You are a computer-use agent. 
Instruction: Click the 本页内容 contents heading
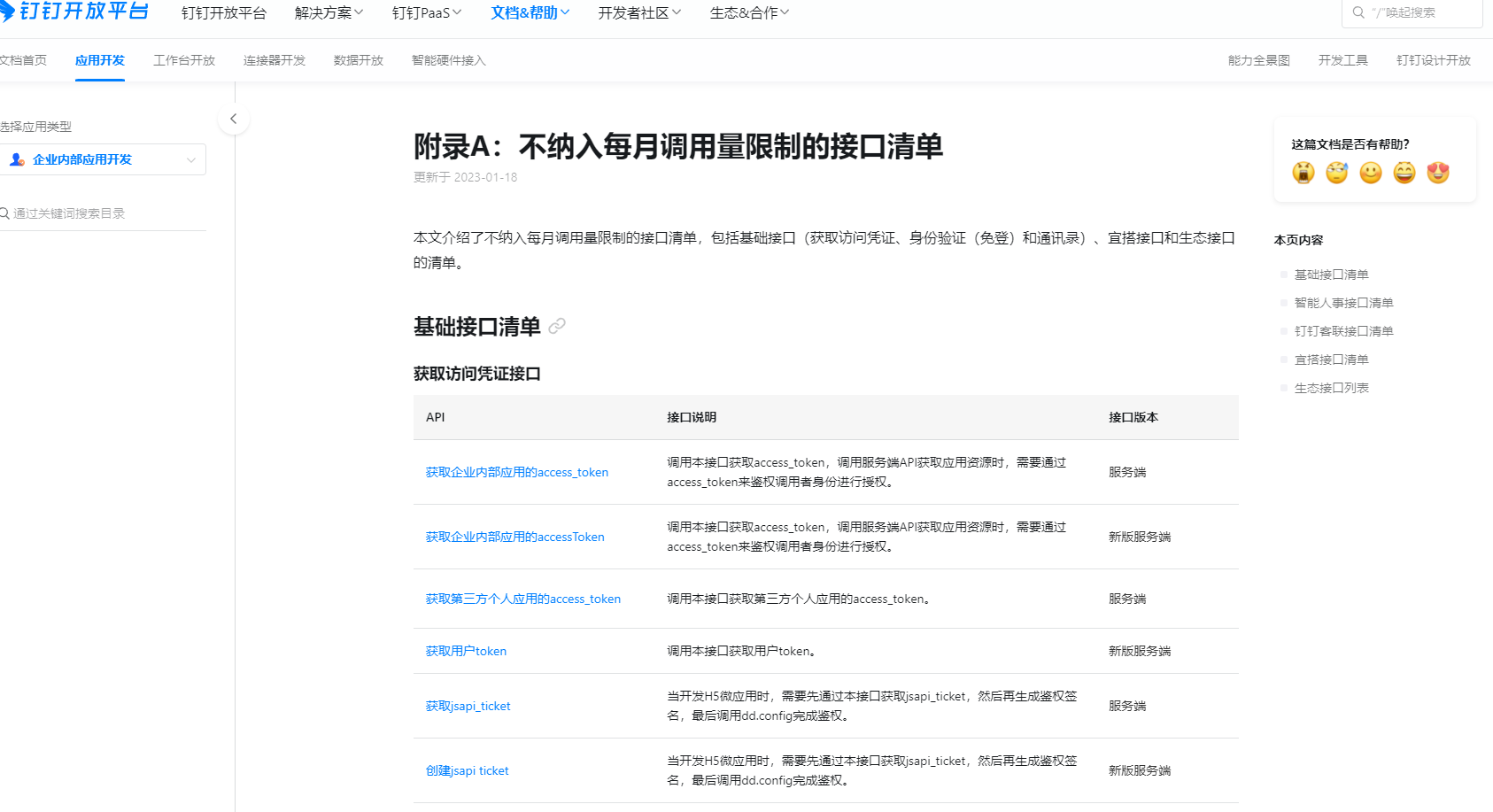pyautogui.click(x=1299, y=240)
